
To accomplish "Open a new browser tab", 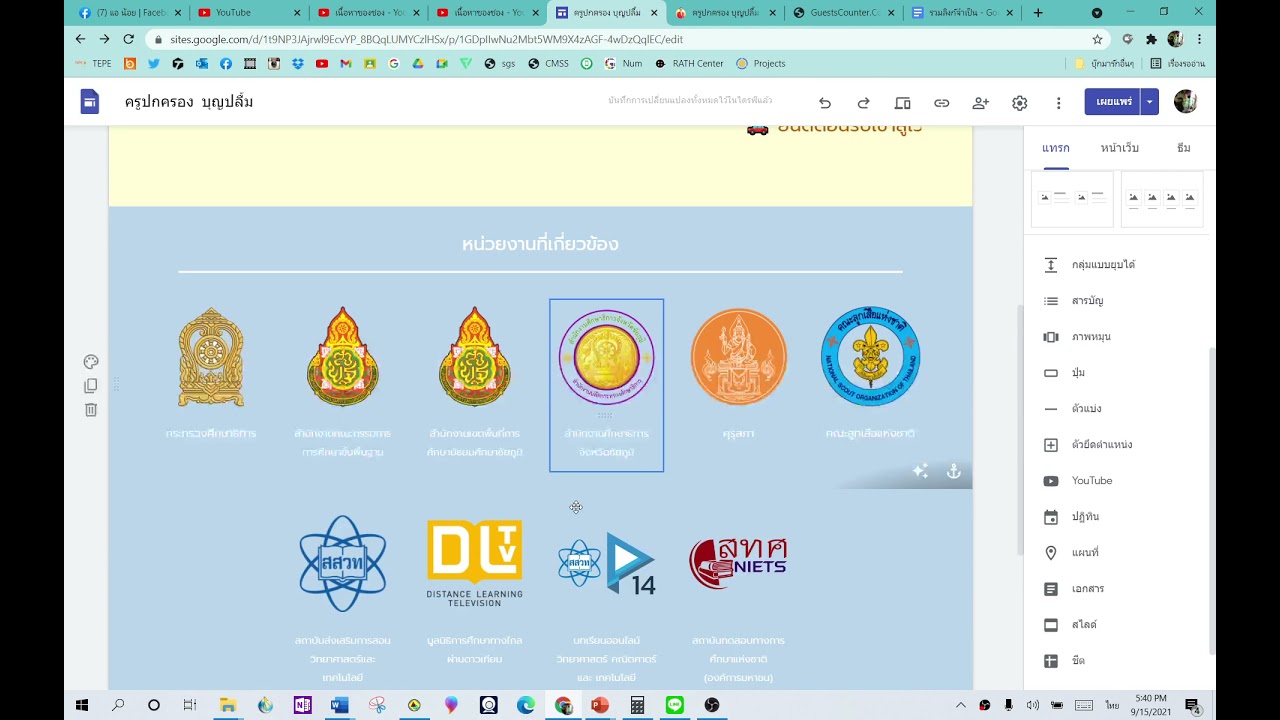I will pyautogui.click(x=1038, y=13).
